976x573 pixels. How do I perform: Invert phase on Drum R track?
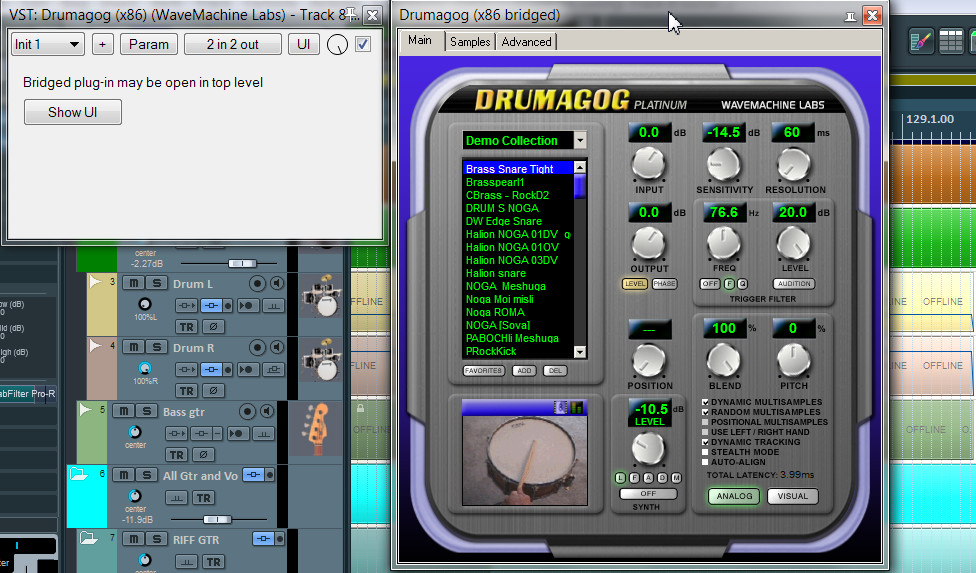pos(214,391)
